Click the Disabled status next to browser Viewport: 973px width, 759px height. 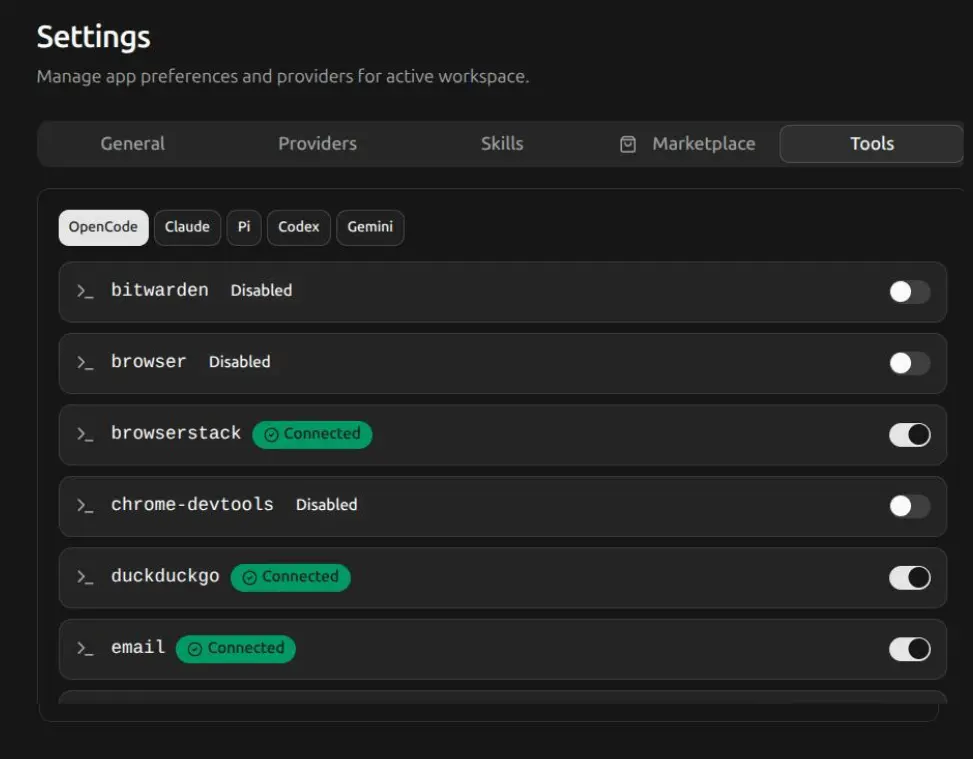[x=240, y=362]
